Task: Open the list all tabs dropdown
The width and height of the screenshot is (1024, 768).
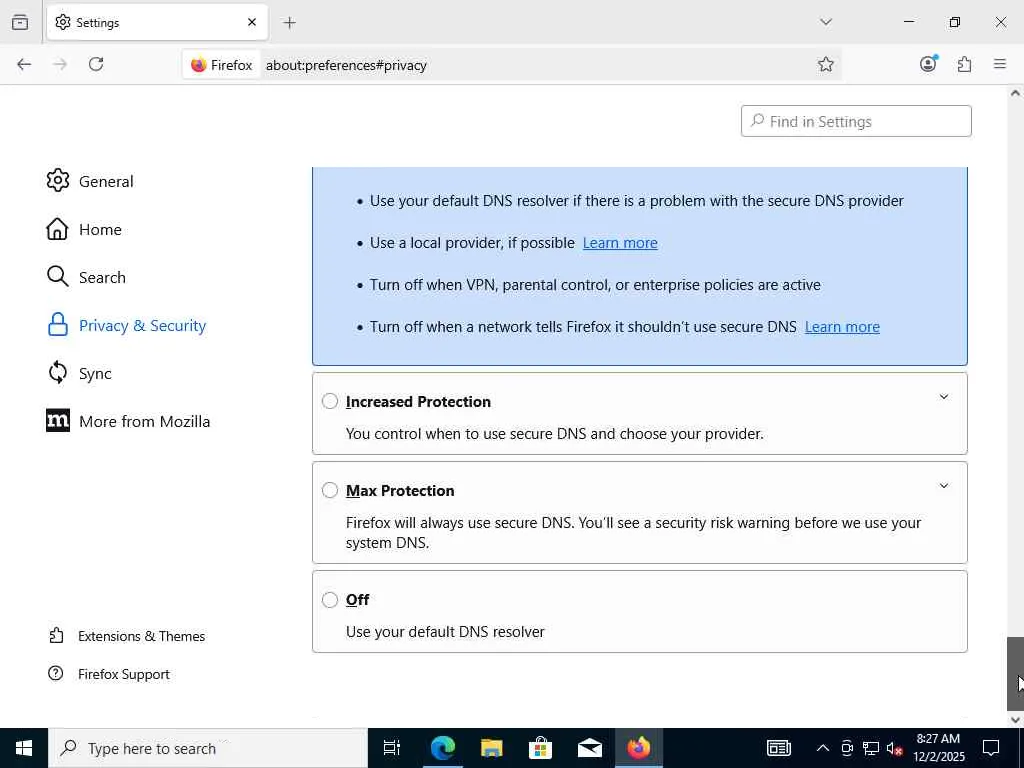Action: pyautogui.click(x=825, y=22)
